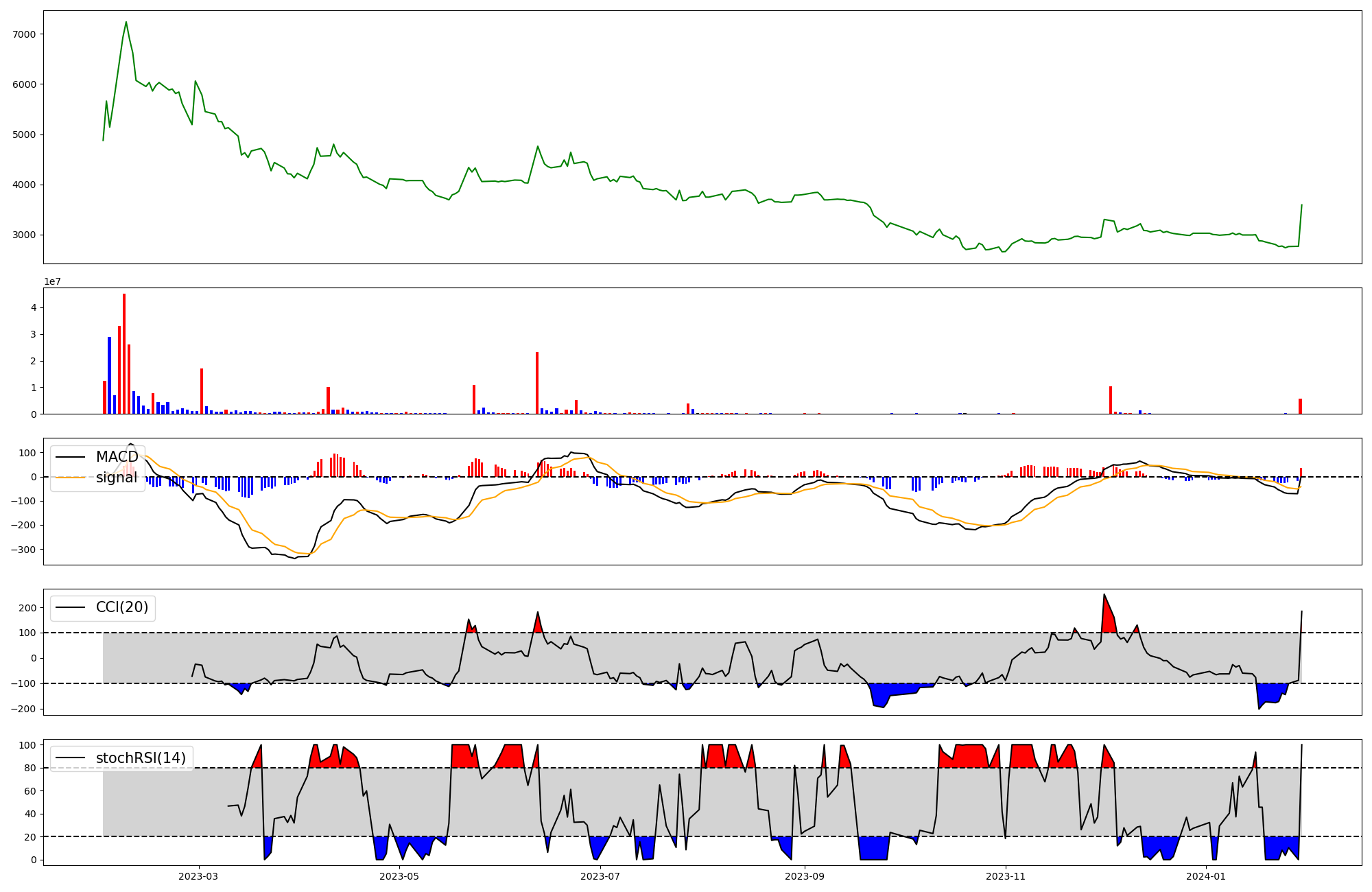Image resolution: width=1372 pixels, height=892 pixels.
Task: Click the signal legend entry
Action: point(116,478)
